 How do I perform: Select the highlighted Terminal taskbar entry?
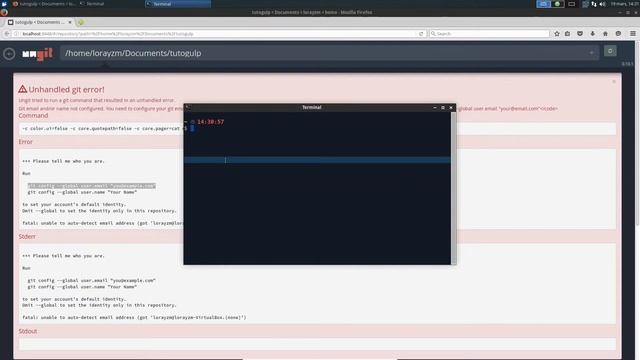[x=178, y=4]
